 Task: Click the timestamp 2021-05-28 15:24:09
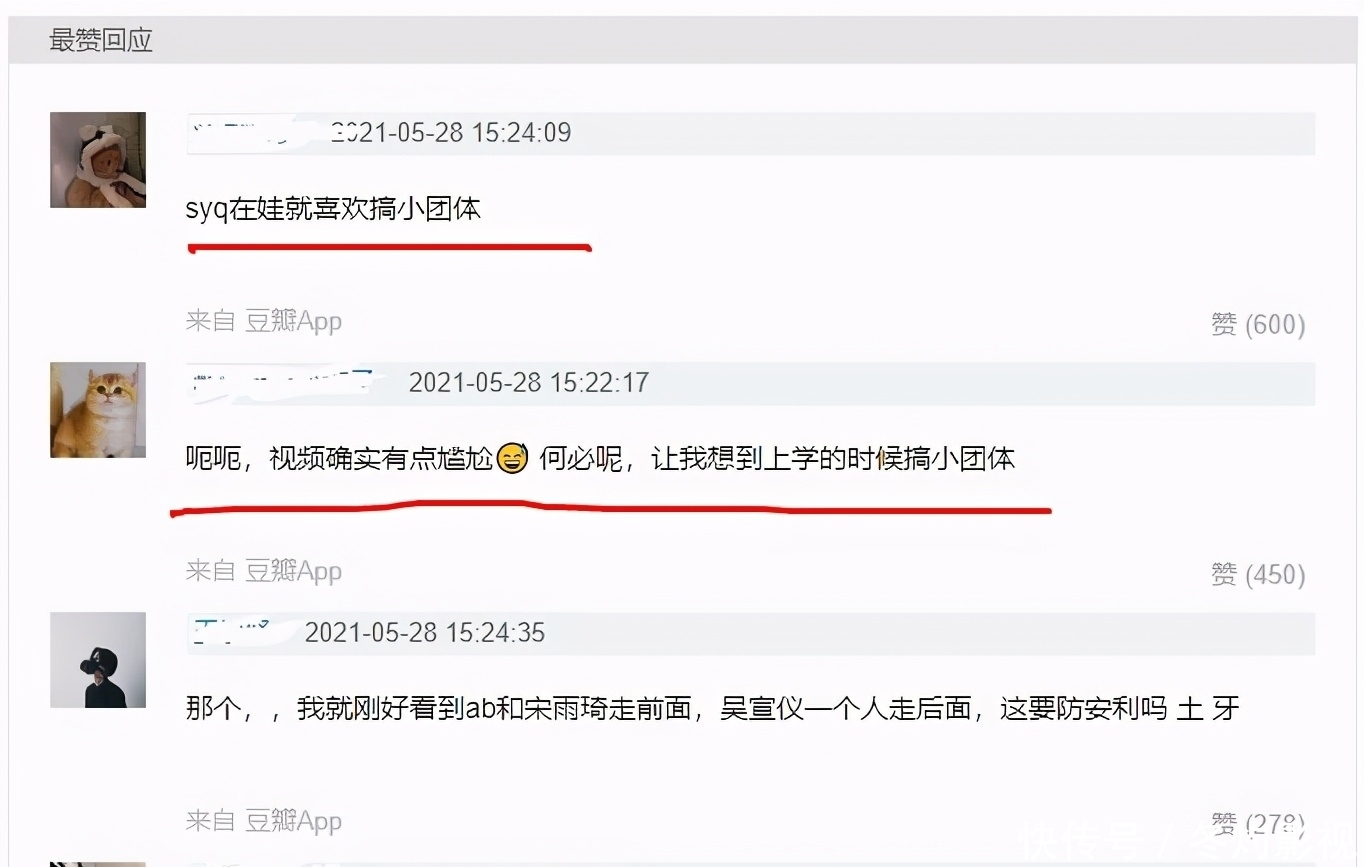(451, 132)
